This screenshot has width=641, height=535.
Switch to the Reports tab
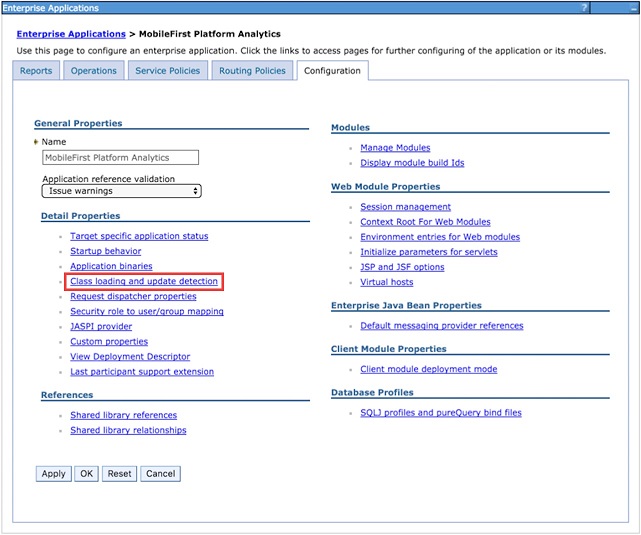click(36, 71)
